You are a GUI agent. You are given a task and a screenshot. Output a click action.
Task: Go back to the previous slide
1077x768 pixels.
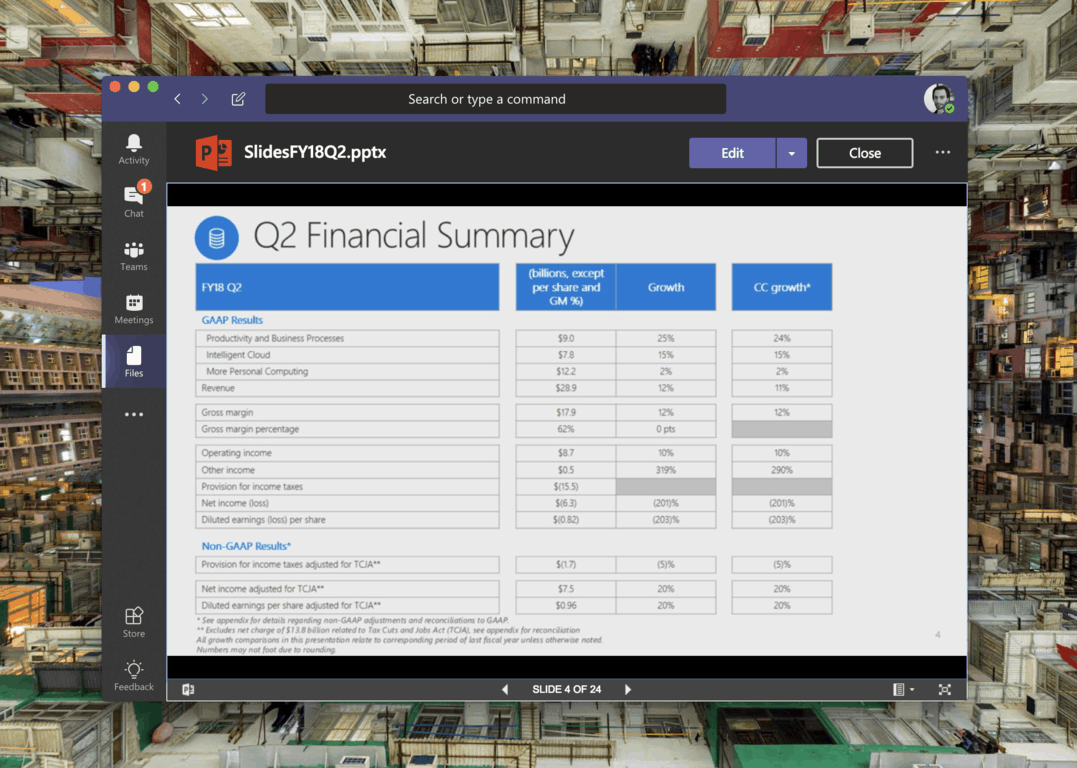pos(505,689)
